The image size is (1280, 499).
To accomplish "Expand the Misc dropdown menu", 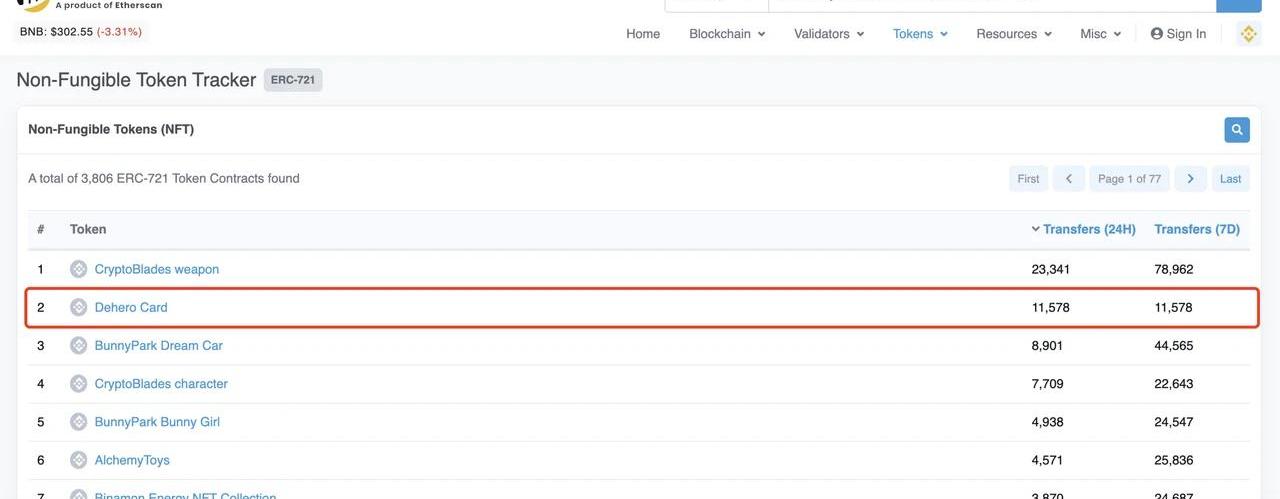I will click(x=1101, y=34).
